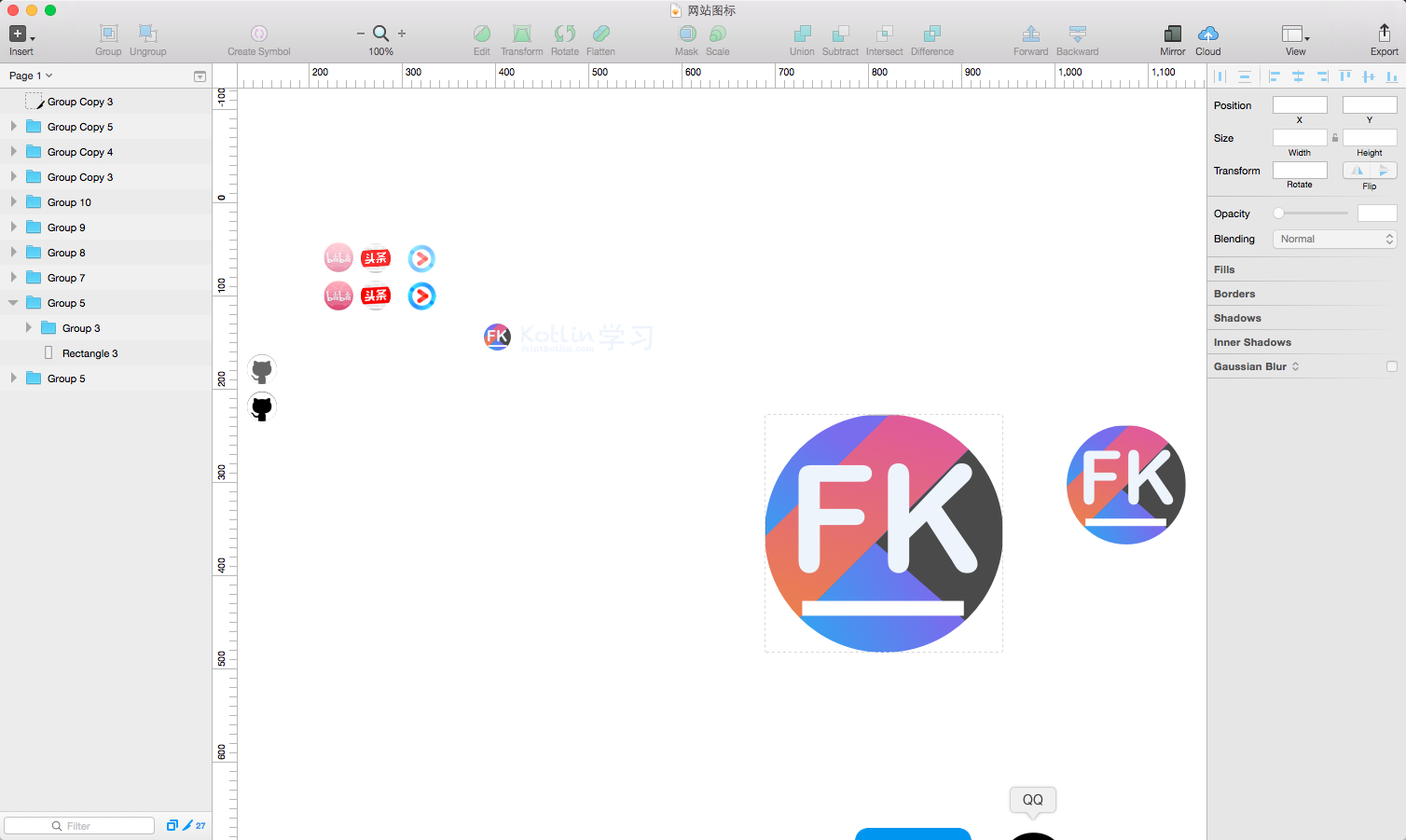Select the Group Copy 4 layer row
This screenshot has width=1406, height=840.
click(x=106, y=152)
